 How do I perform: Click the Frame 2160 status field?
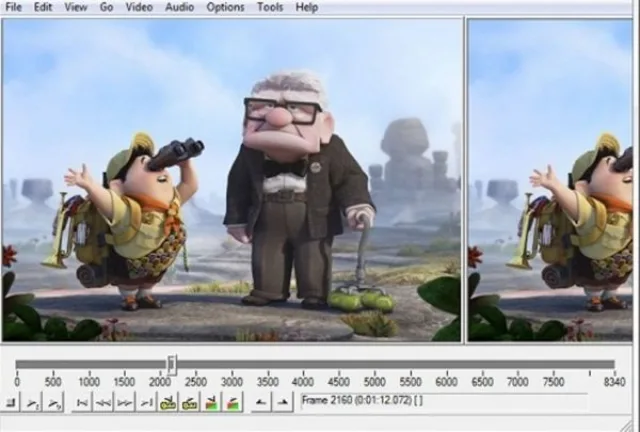point(444,401)
